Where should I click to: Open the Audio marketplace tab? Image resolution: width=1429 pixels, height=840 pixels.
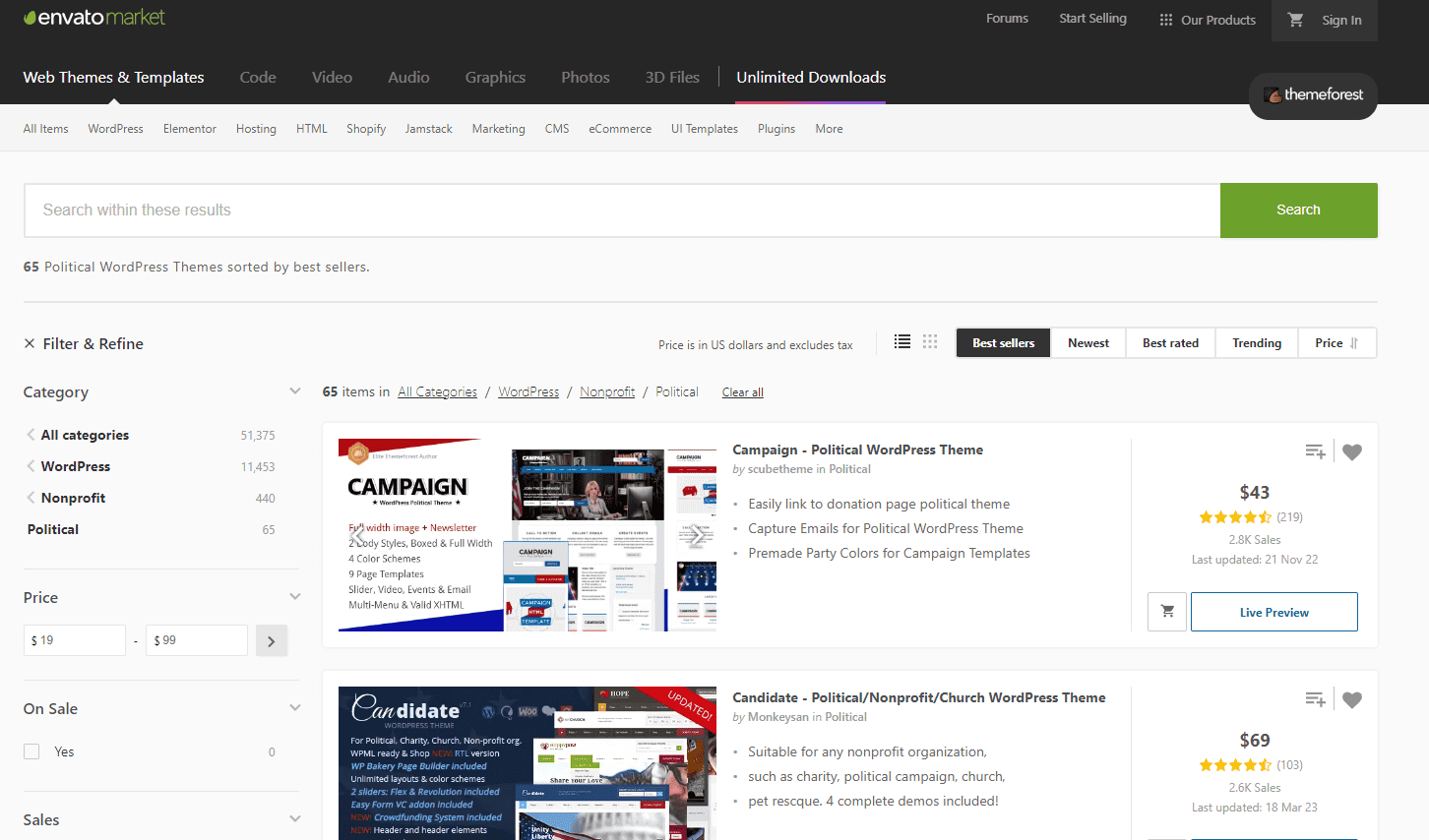coord(408,78)
